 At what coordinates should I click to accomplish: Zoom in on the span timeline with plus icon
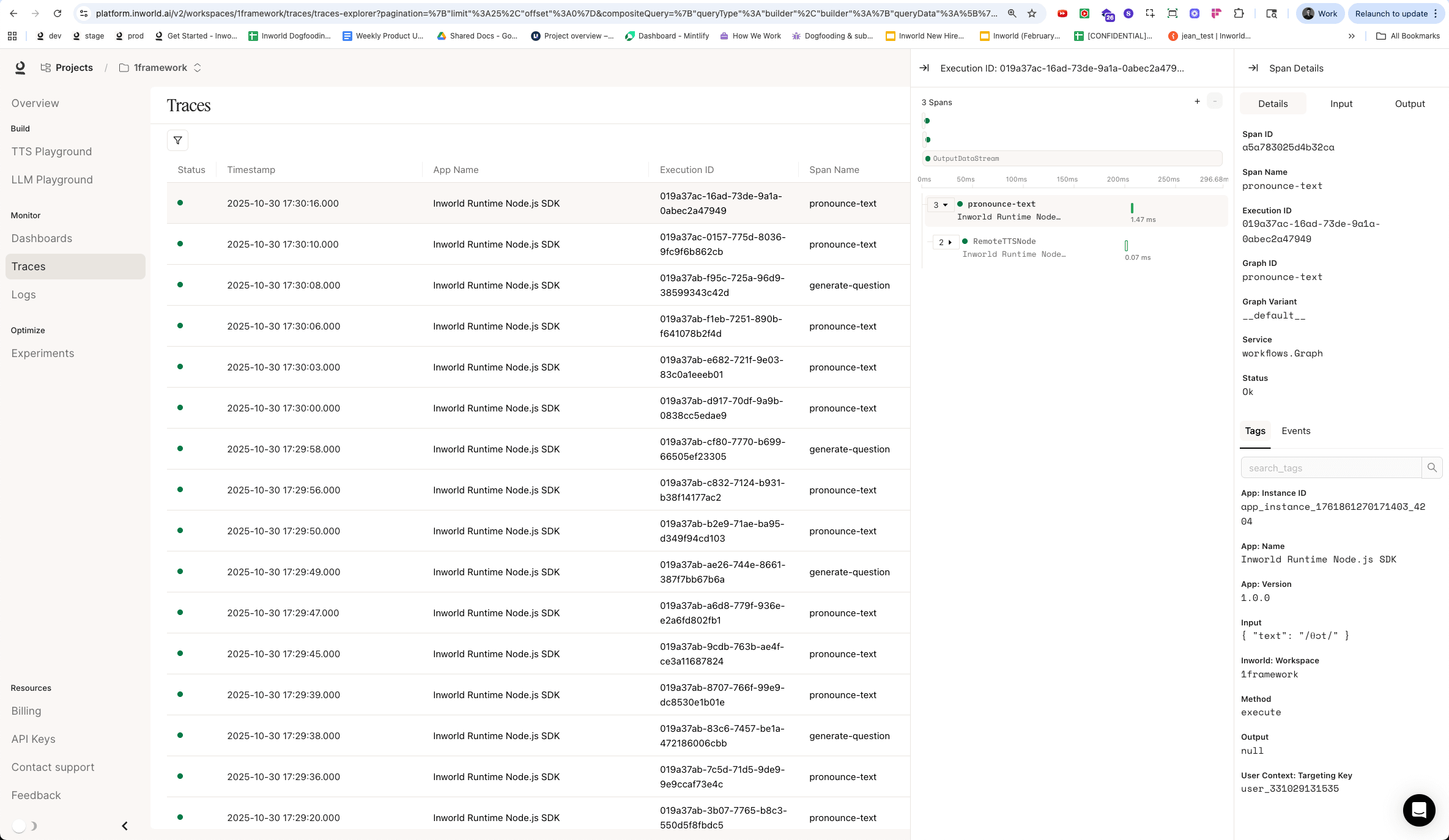coord(1197,101)
